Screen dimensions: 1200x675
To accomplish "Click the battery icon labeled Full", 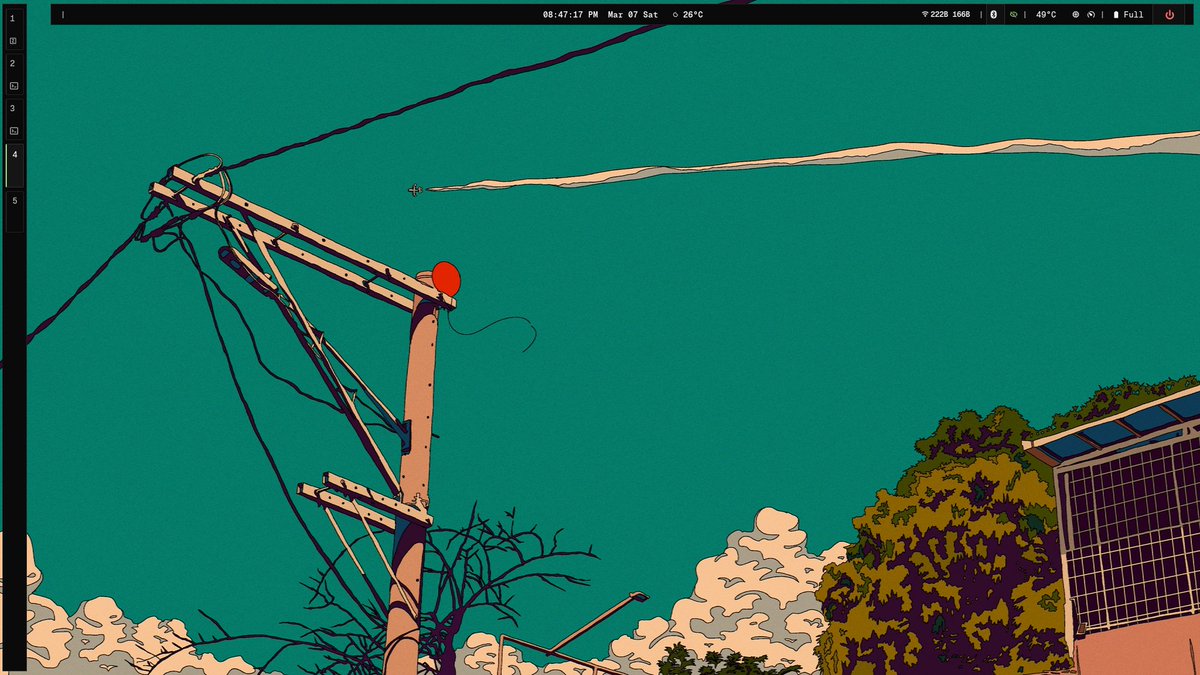I will point(1116,15).
